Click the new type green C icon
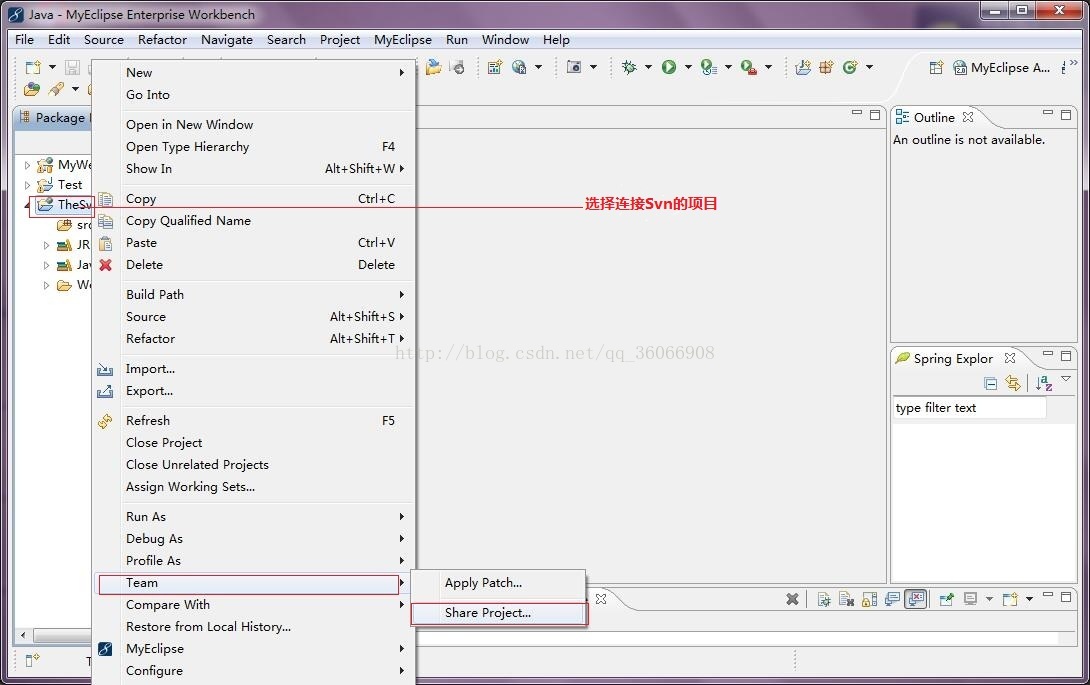 tap(849, 67)
